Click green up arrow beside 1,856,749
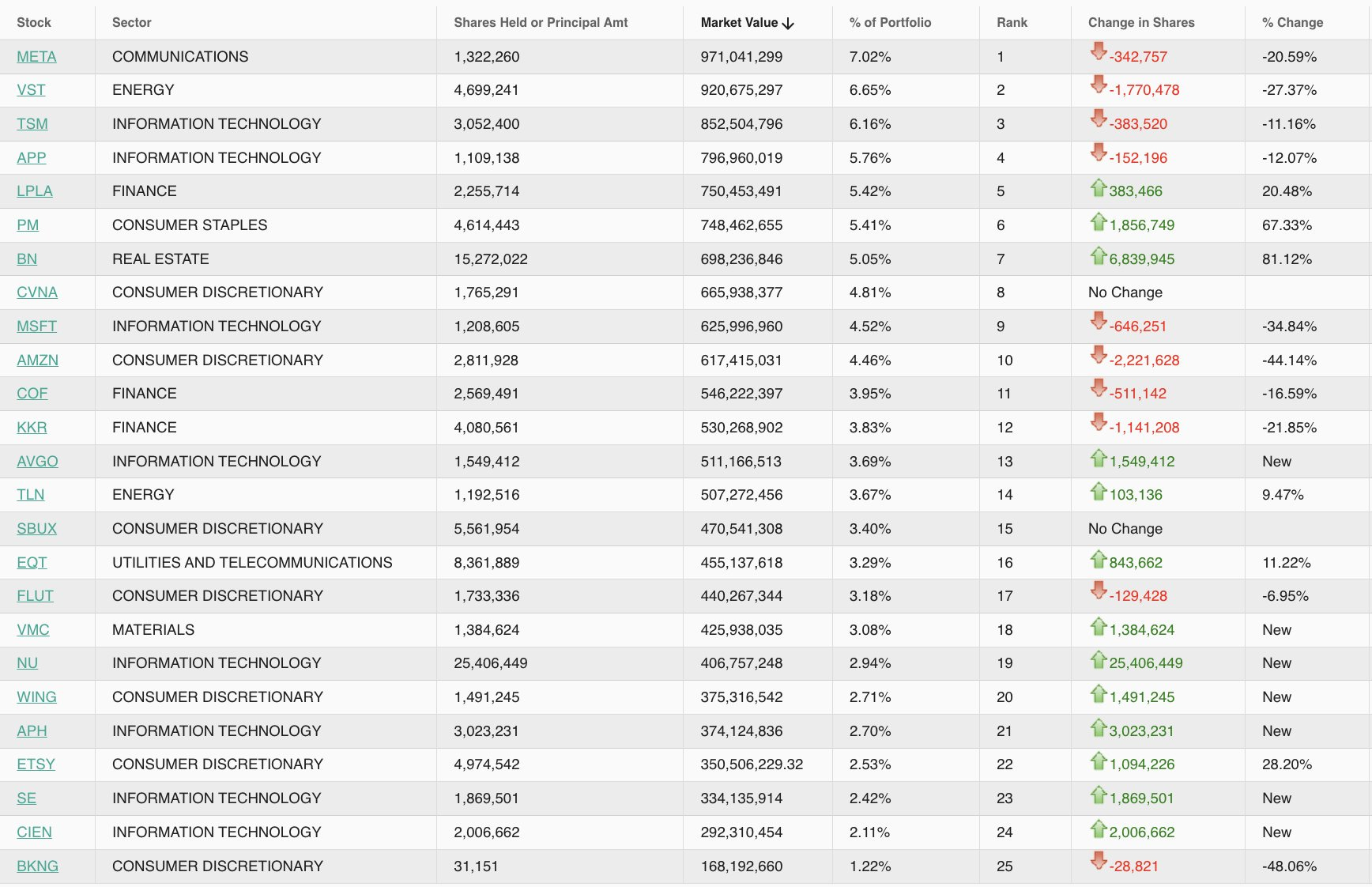 point(1099,221)
